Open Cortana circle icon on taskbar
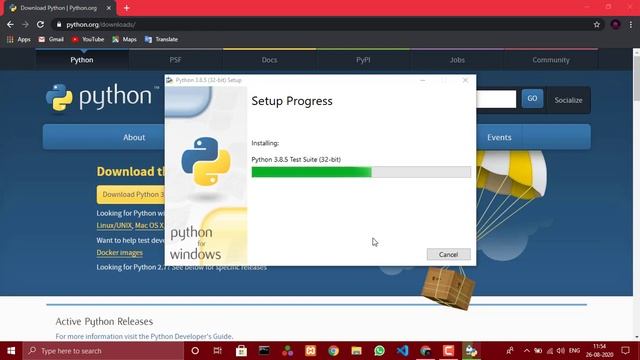640x360 pixels. [x=195, y=351]
